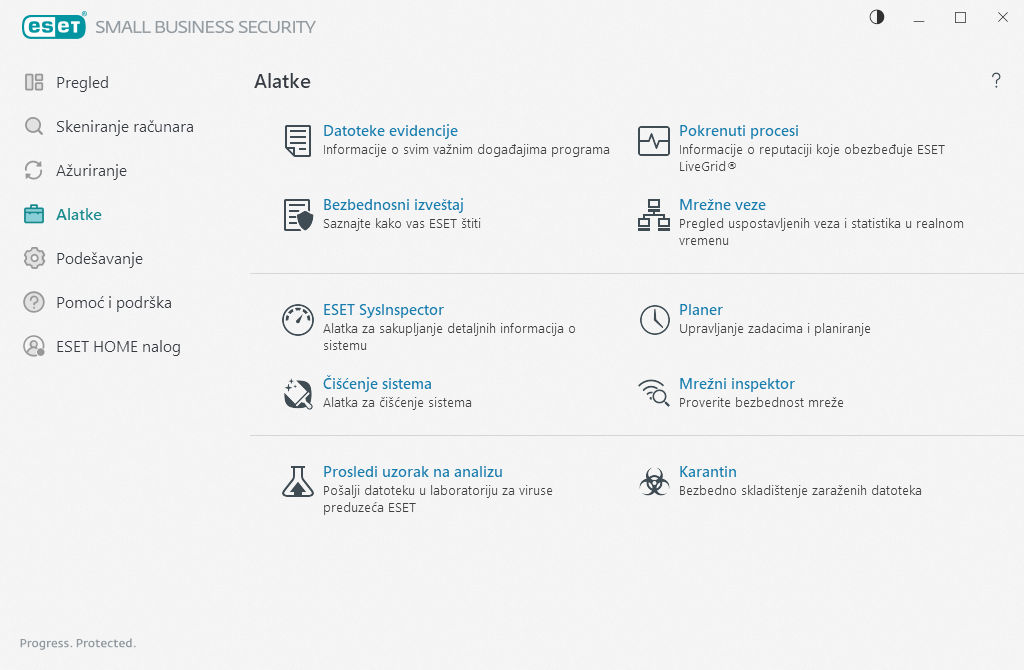
Task: Click the Mrežni inspektor Wi-Fi search icon
Action: 654,394
